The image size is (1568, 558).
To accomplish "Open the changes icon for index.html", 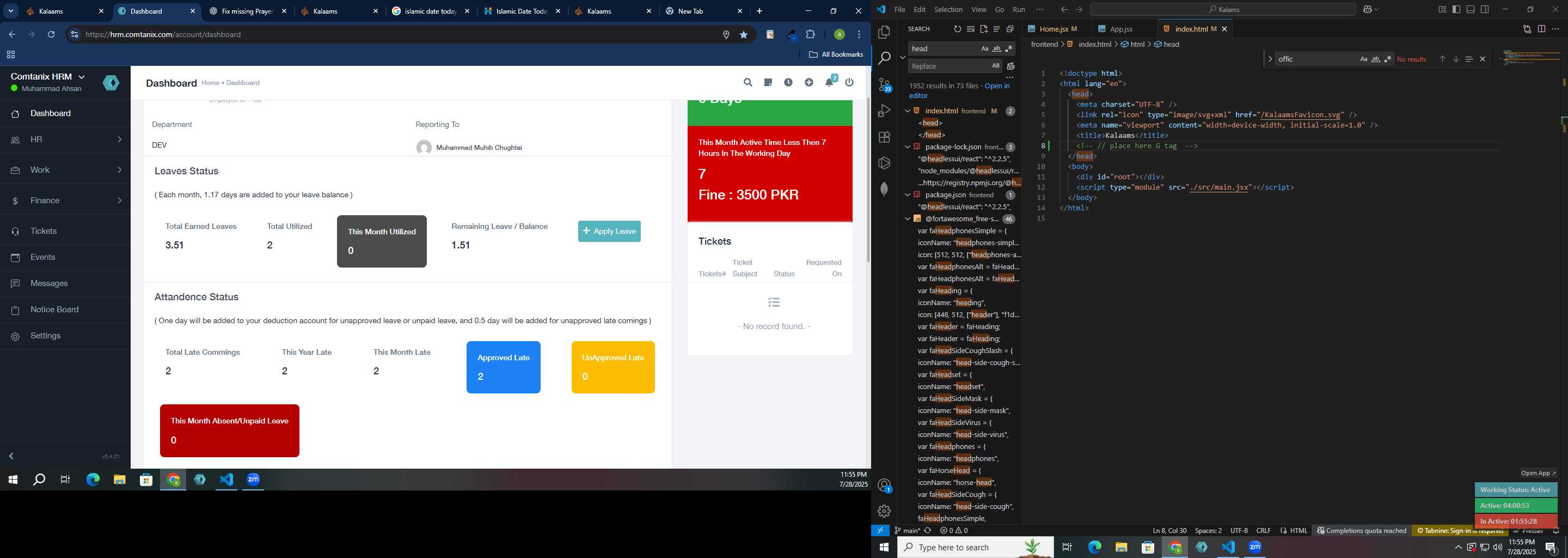I will 1527,29.
